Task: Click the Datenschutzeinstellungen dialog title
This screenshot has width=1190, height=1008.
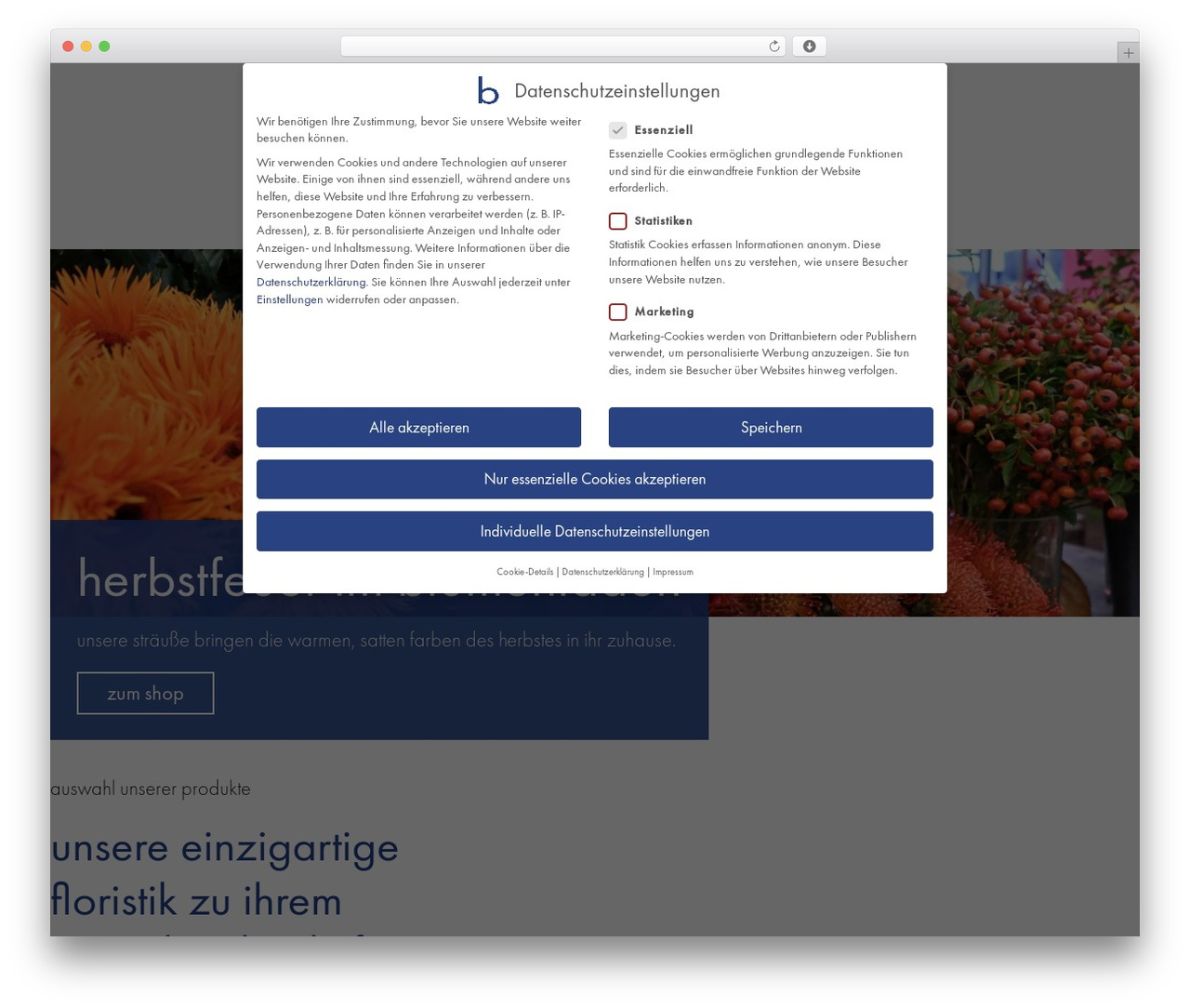Action: 617,91
